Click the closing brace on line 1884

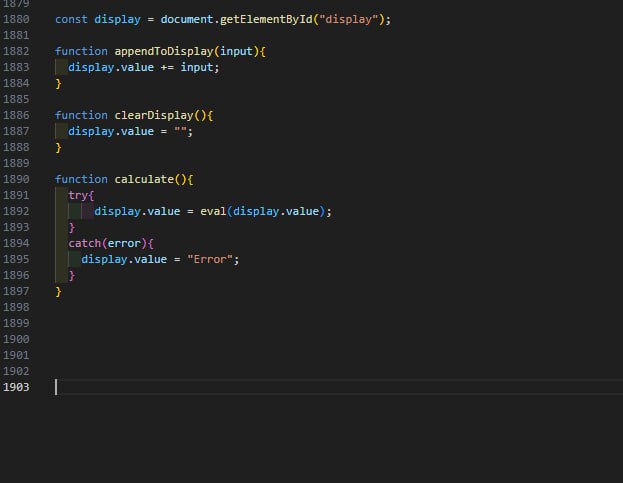click(58, 83)
